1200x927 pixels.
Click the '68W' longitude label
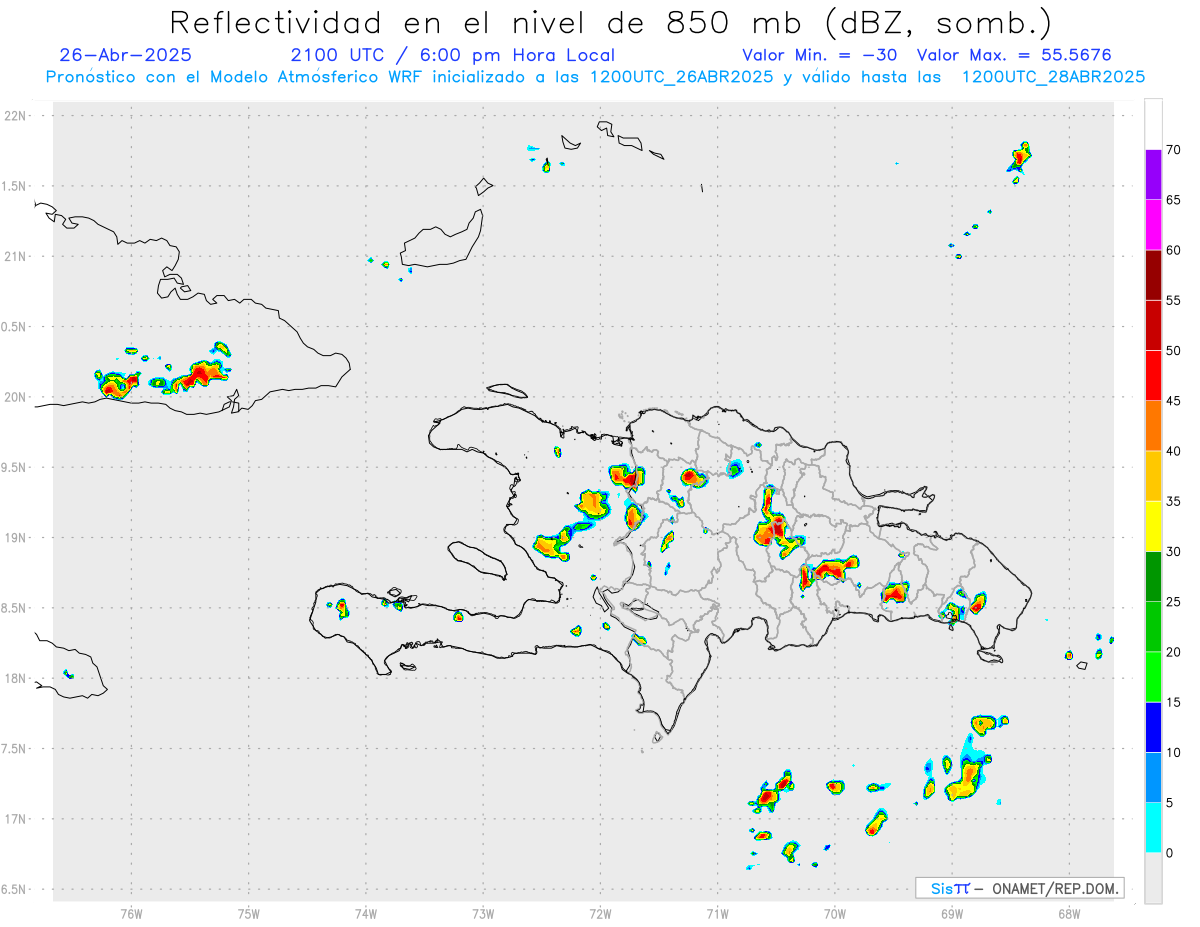(1069, 913)
